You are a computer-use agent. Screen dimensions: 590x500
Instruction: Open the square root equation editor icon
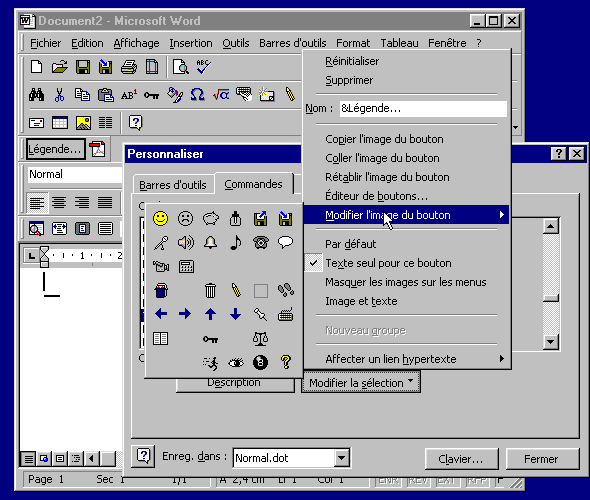[221, 95]
